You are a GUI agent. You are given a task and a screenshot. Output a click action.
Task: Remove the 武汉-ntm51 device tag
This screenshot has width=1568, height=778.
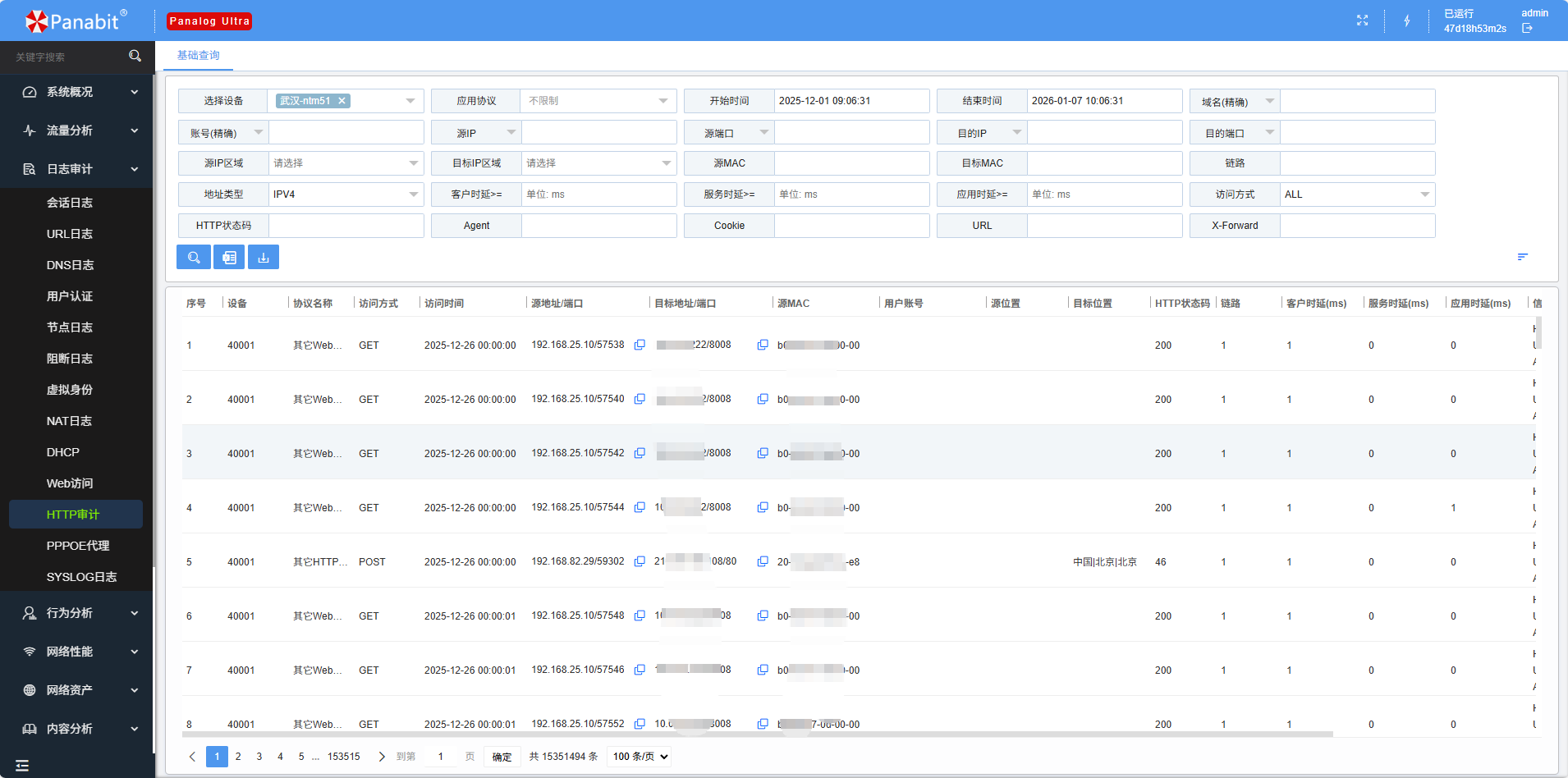pos(342,101)
